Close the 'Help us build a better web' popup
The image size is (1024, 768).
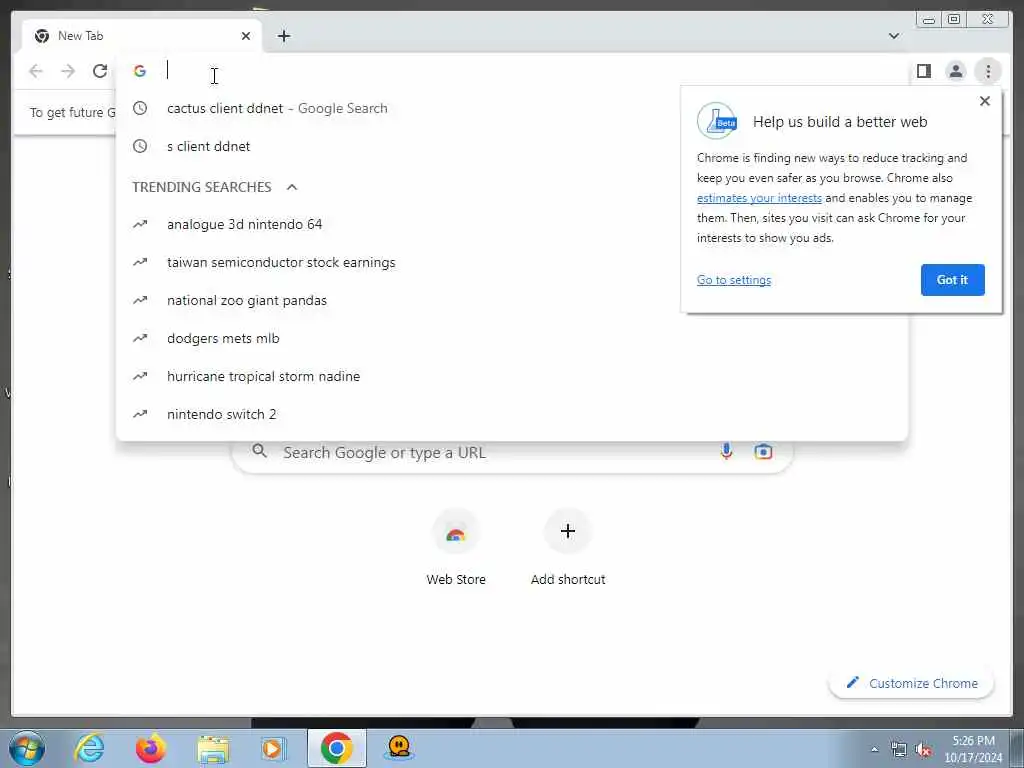click(985, 101)
